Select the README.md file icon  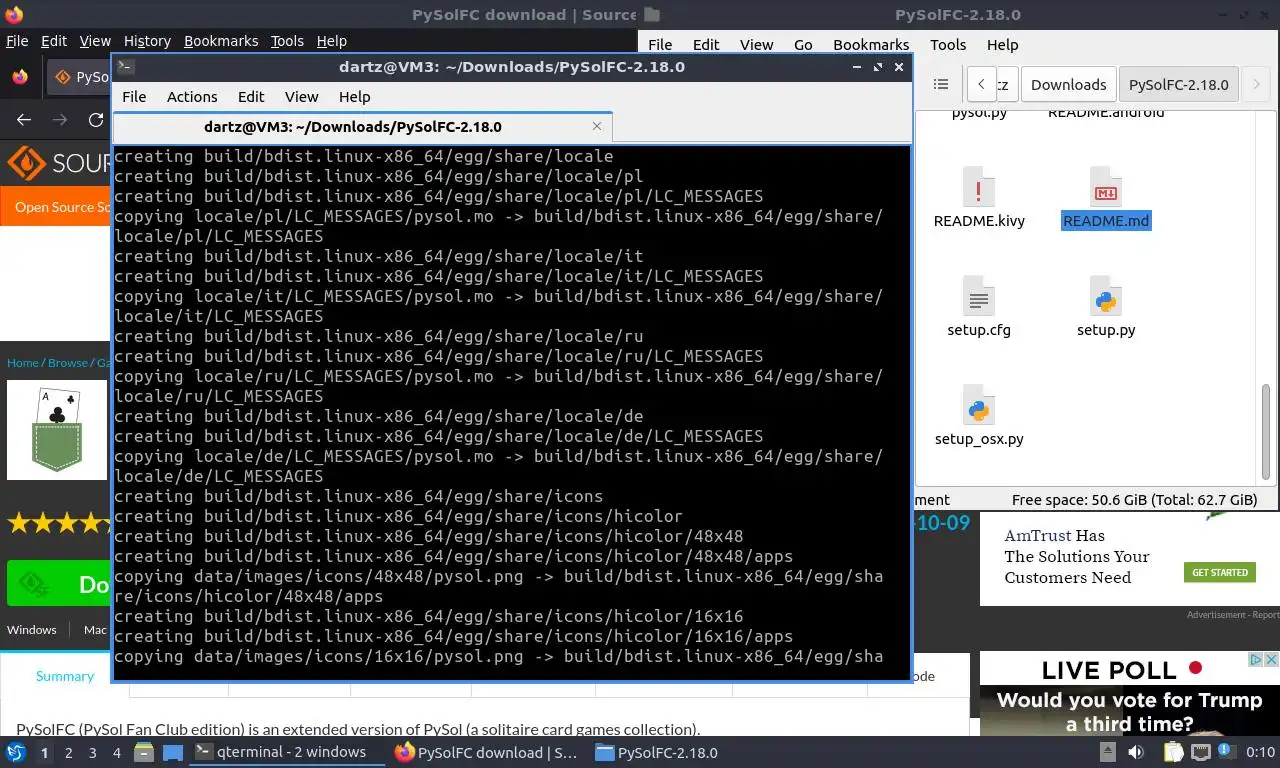[1105, 188]
